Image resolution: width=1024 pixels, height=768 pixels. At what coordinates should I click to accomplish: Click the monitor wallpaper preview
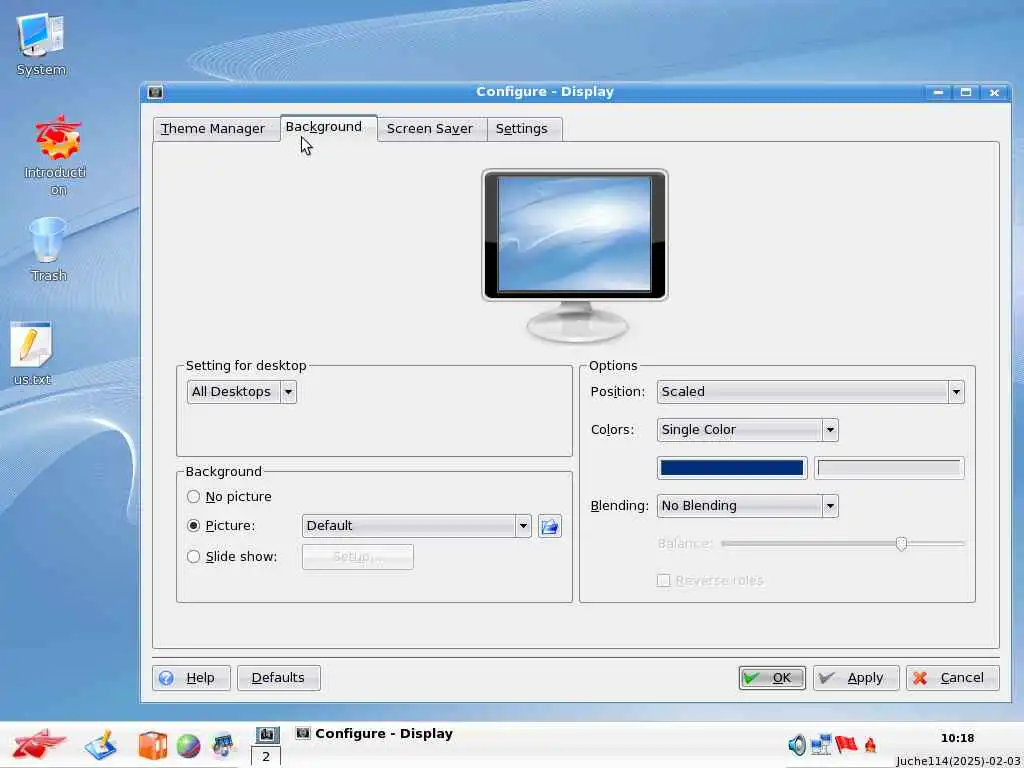click(x=575, y=235)
